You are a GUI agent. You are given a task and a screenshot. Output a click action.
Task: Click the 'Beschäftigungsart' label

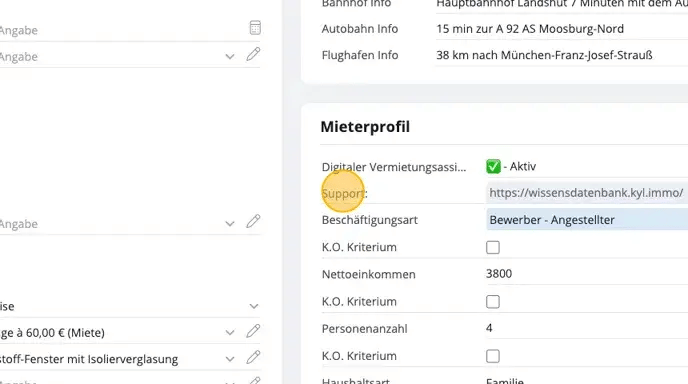click(369, 220)
